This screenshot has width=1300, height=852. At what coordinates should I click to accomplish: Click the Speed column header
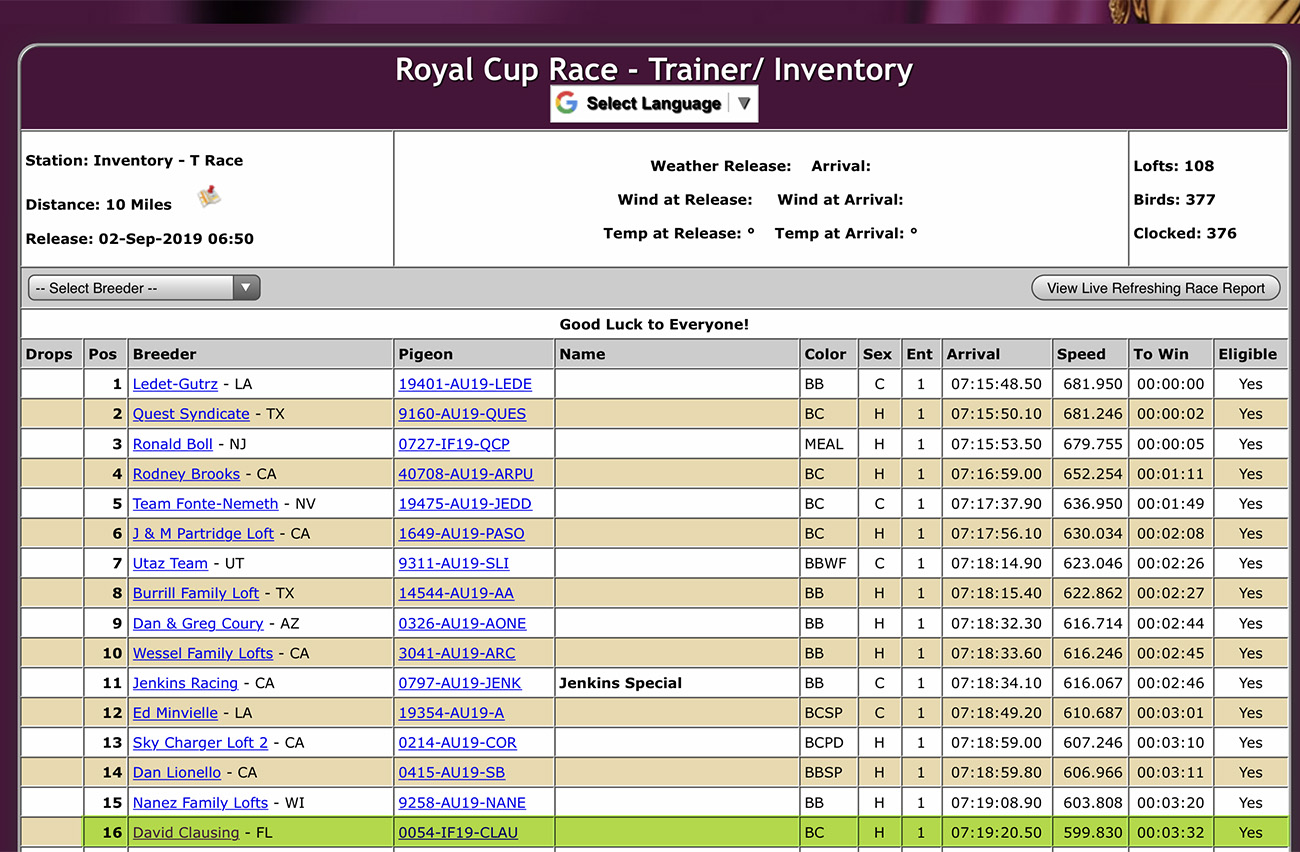pyautogui.click(x=1081, y=354)
